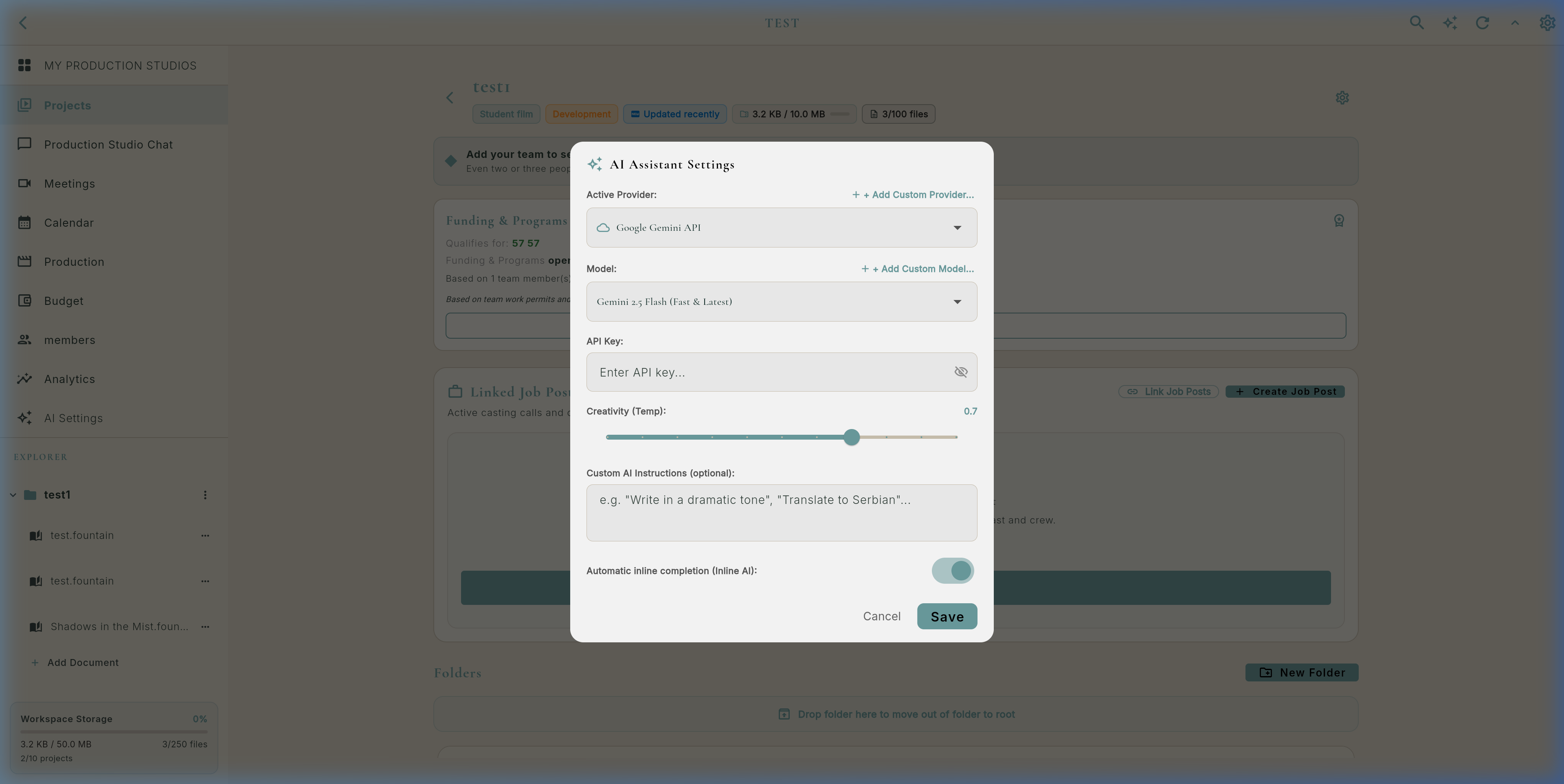
Task: Click the search icon in top bar
Action: (x=1417, y=22)
